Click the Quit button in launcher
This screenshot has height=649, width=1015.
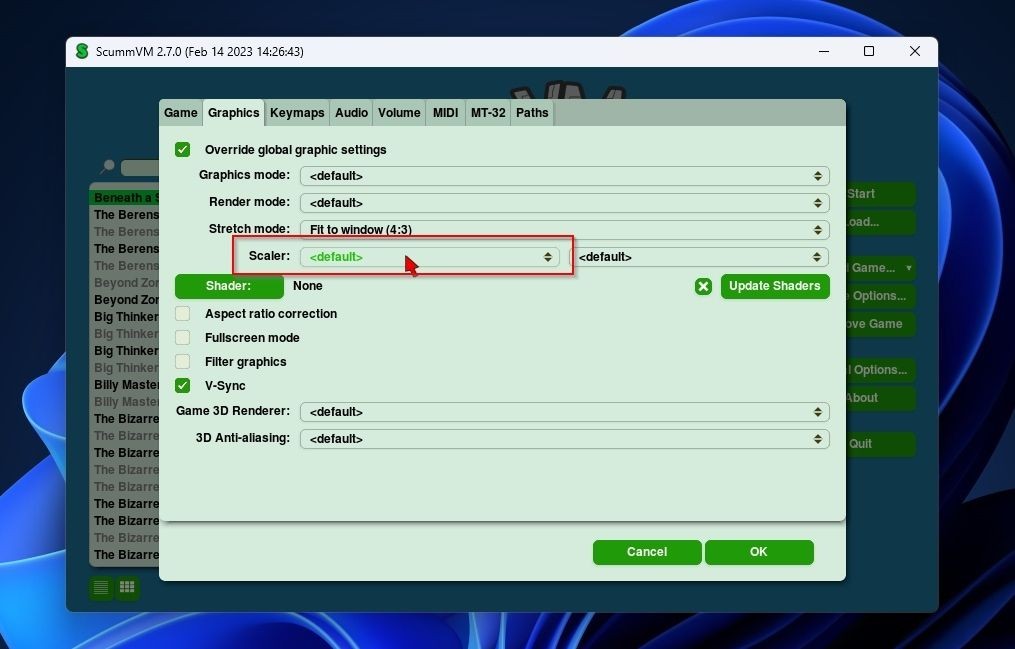880,444
